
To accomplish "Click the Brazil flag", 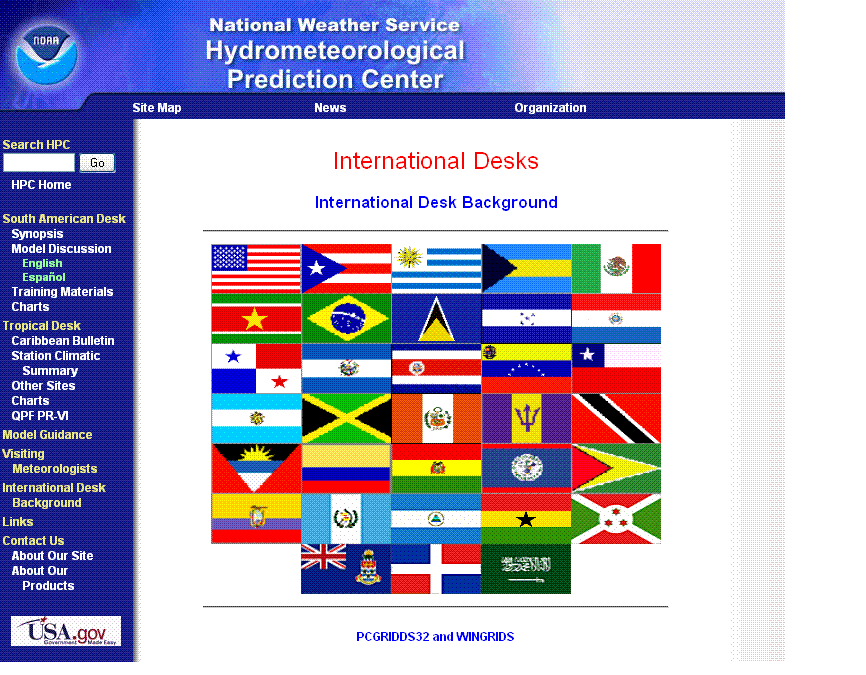I will click(x=346, y=319).
